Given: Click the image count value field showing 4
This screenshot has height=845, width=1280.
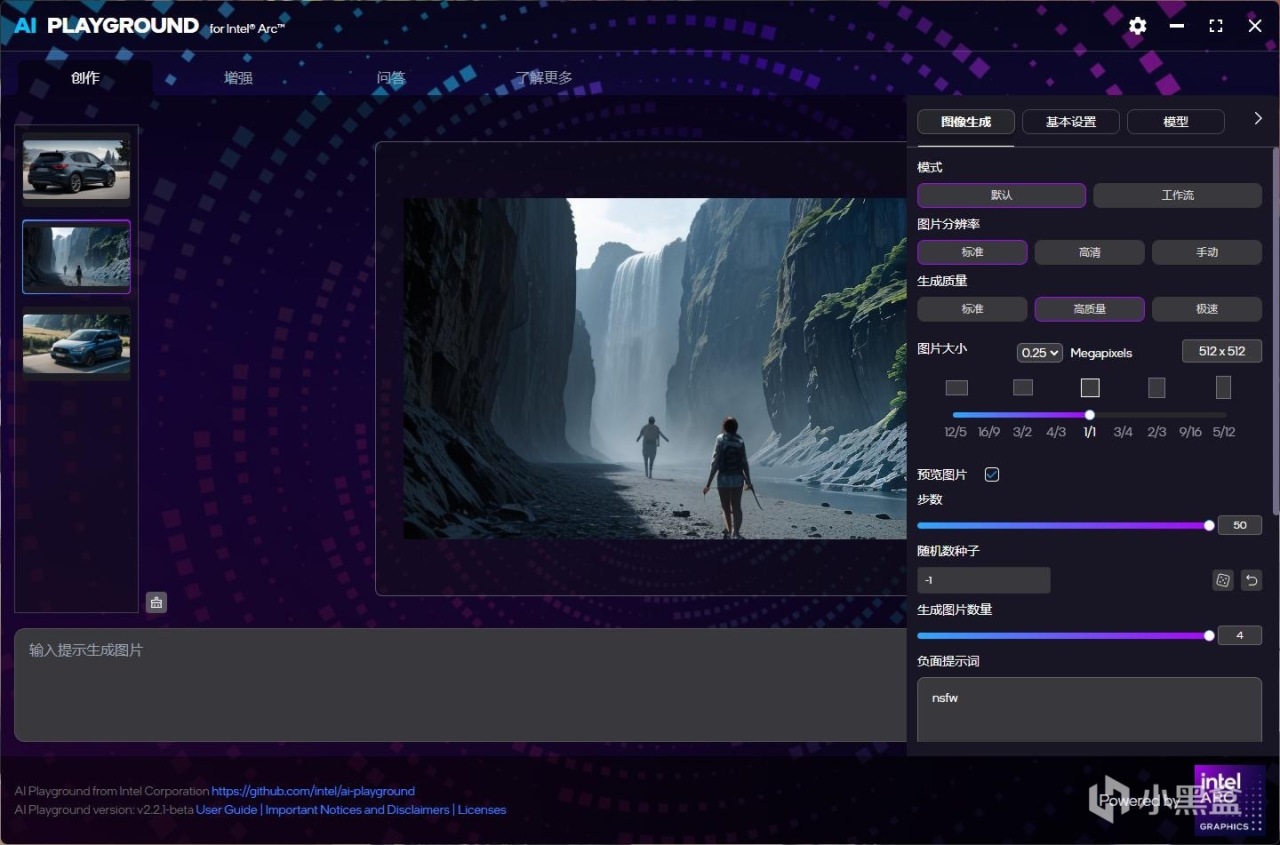Looking at the screenshot, I should (1240, 635).
